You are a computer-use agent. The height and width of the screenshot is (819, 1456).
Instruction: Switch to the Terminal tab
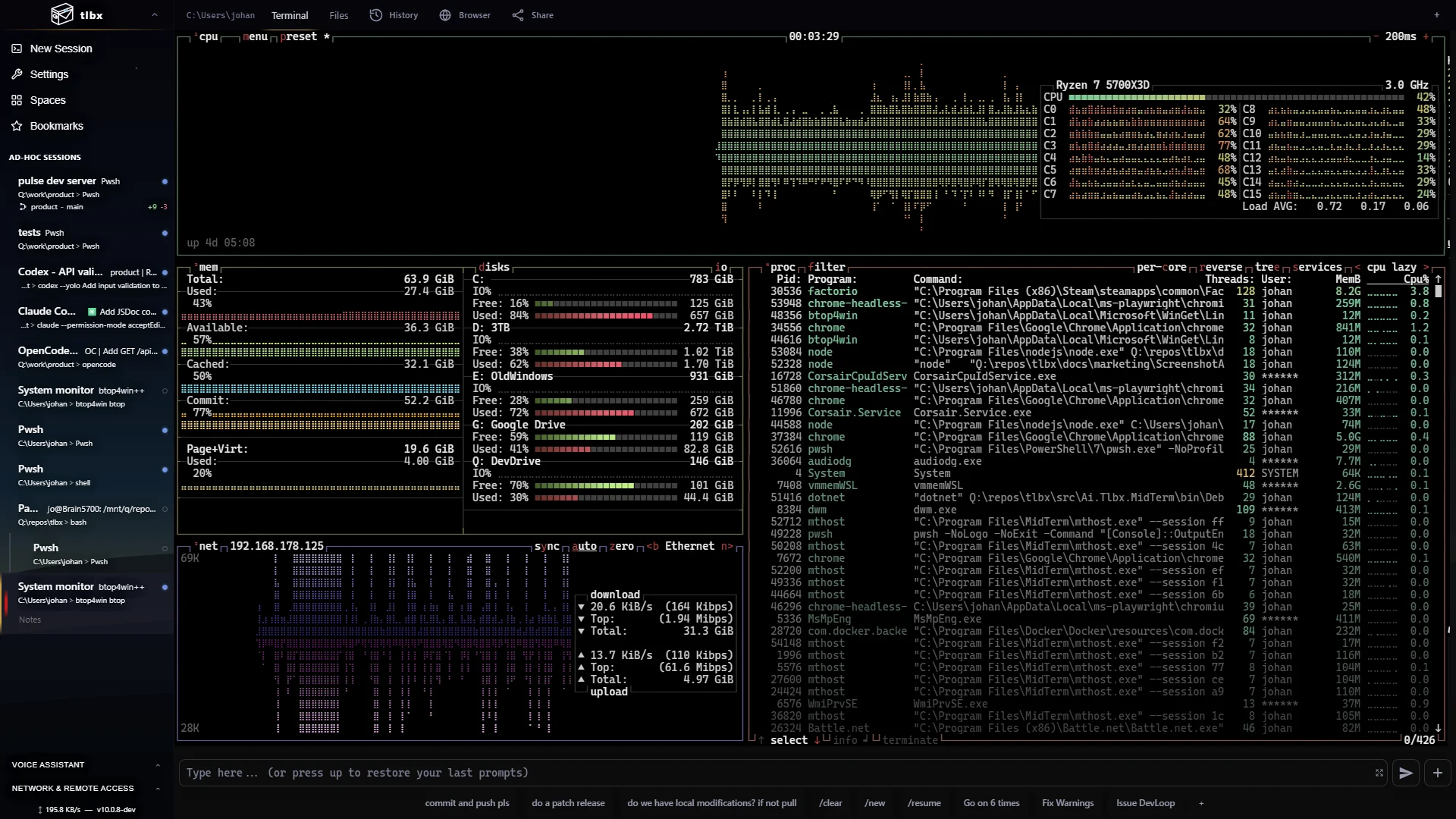click(290, 15)
